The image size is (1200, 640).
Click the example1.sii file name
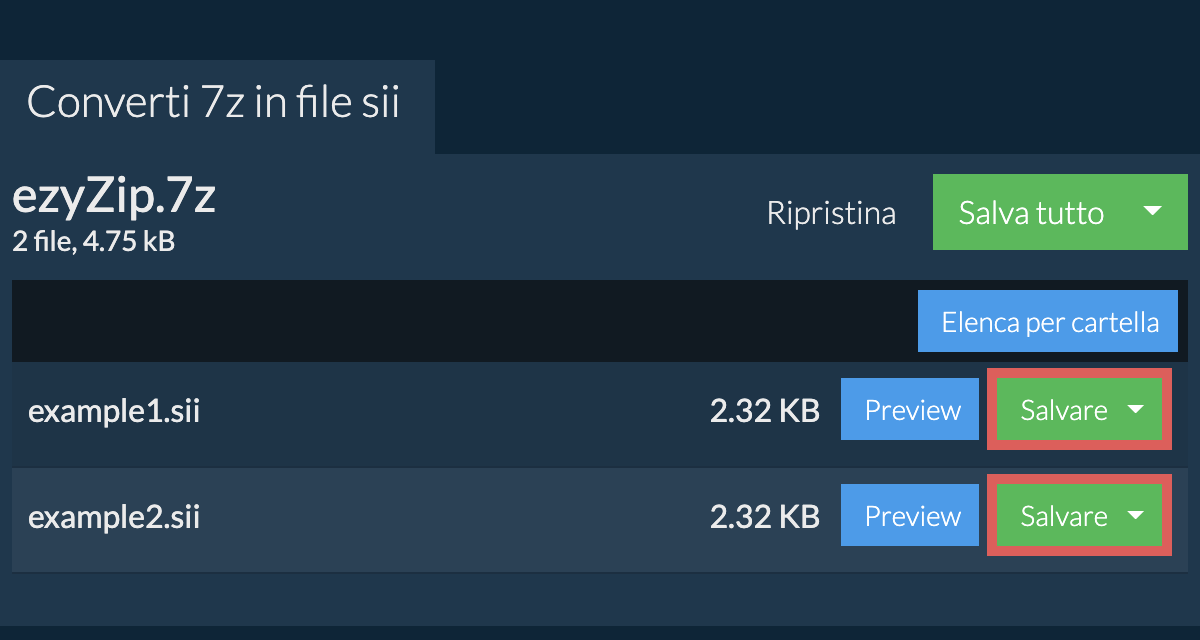click(x=114, y=411)
